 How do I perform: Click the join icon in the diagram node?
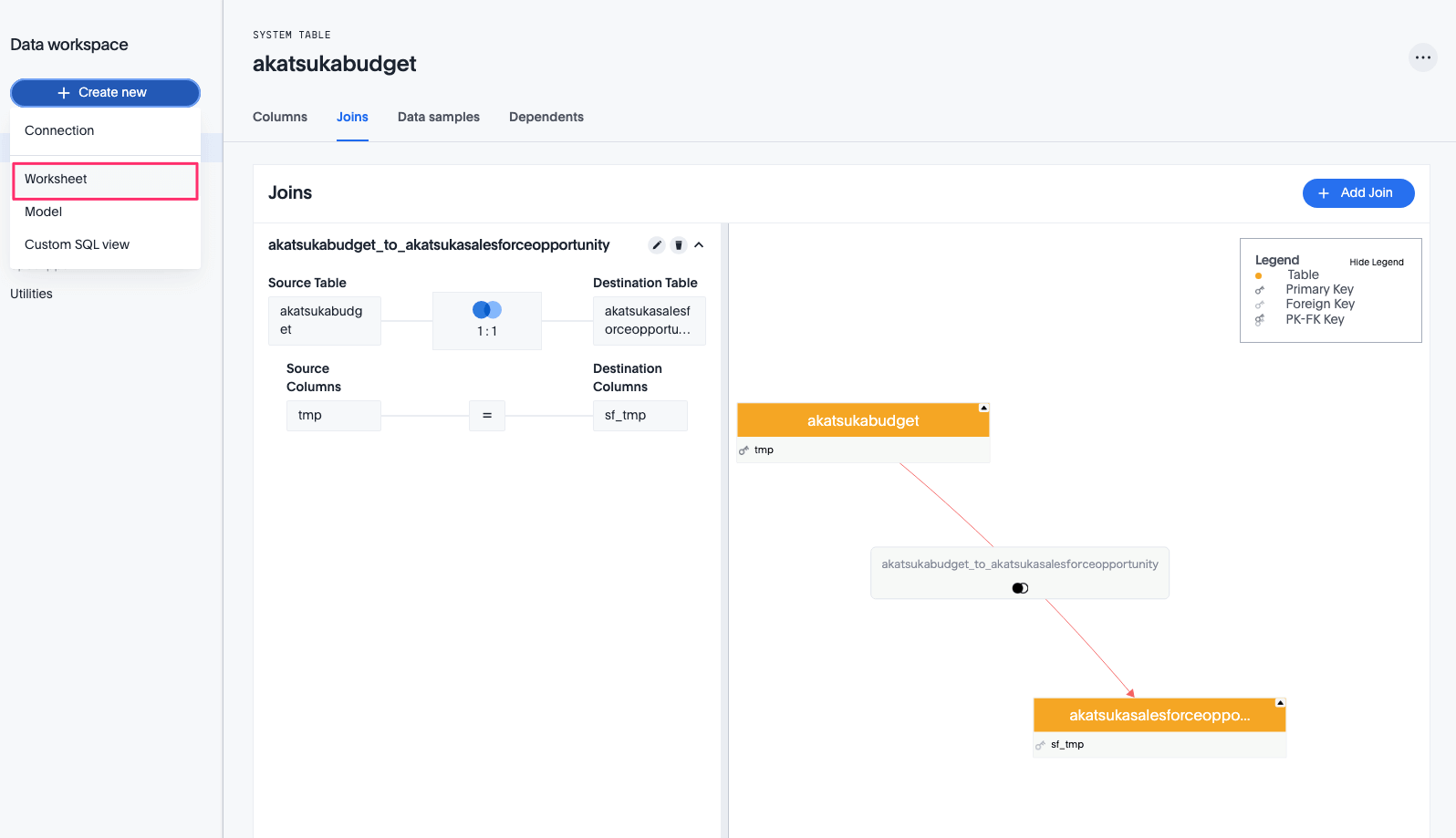1020,588
